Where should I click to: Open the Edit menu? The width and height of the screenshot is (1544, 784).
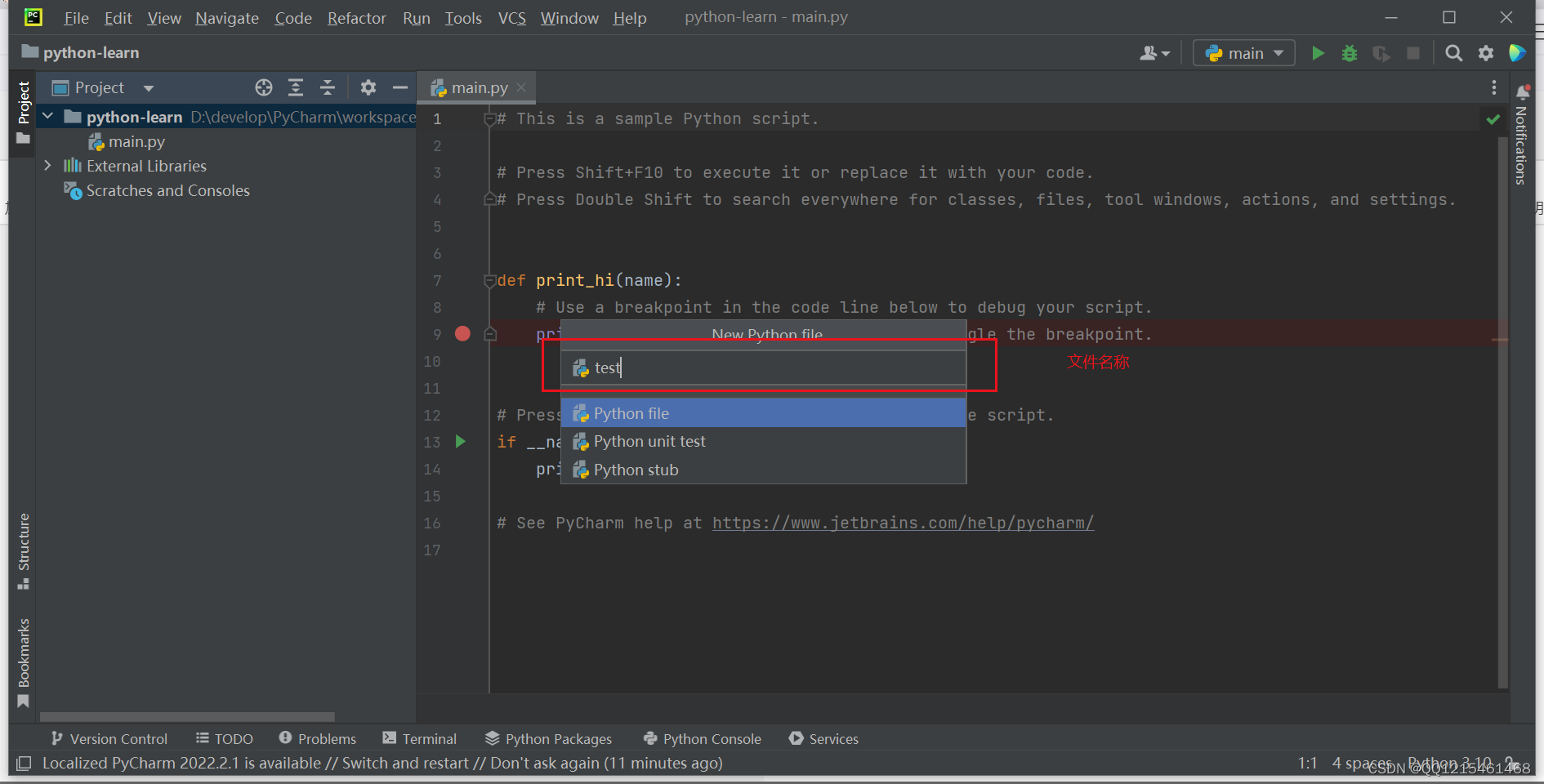coord(118,18)
